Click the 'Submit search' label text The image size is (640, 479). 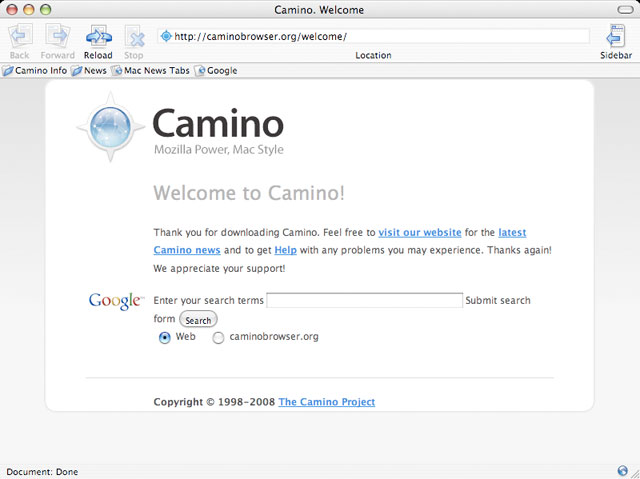(x=498, y=301)
